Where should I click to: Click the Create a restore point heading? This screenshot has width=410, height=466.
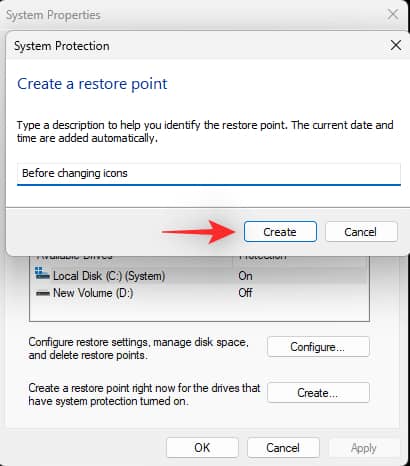point(92,83)
